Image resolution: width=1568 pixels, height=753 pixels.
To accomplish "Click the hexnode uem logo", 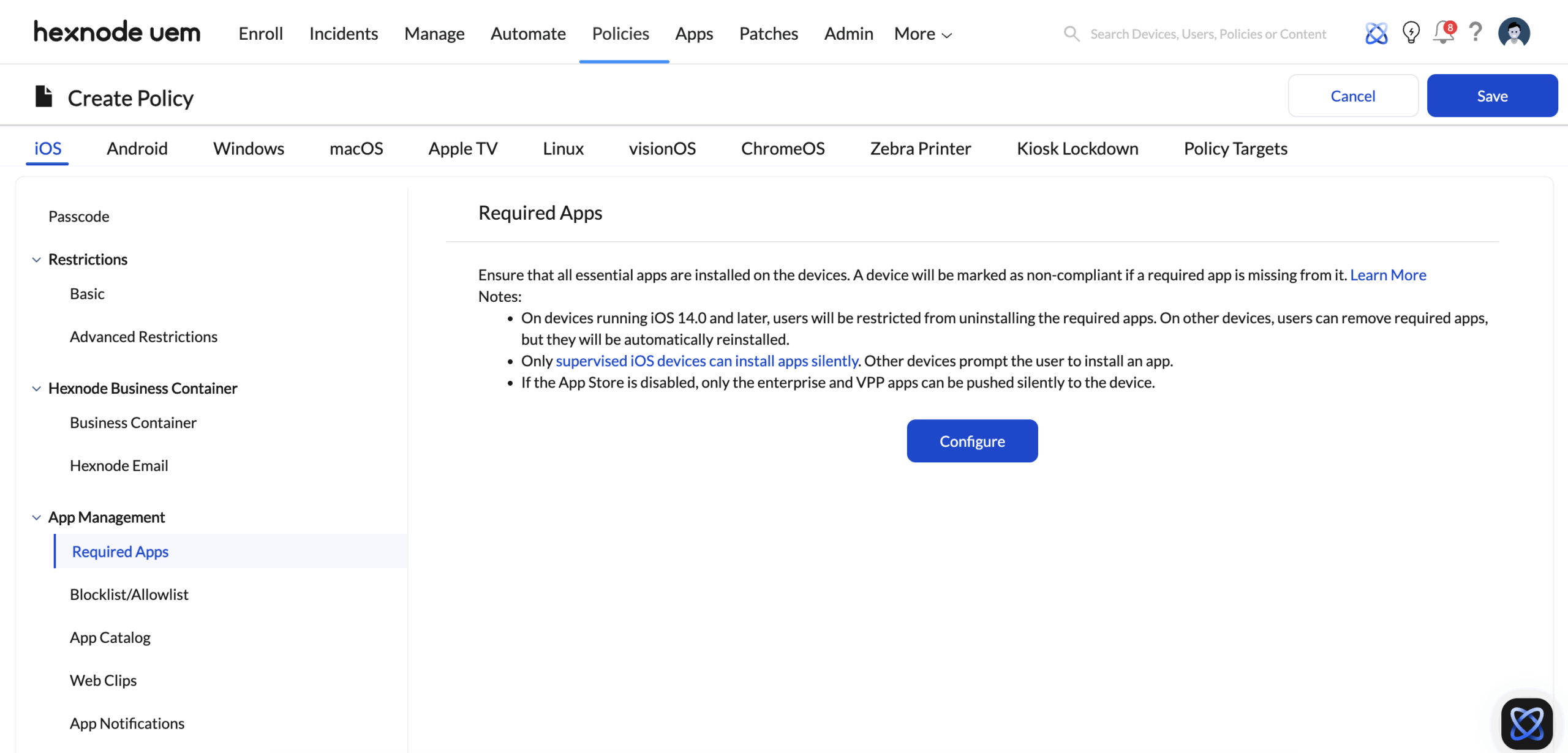I will tap(117, 32).
